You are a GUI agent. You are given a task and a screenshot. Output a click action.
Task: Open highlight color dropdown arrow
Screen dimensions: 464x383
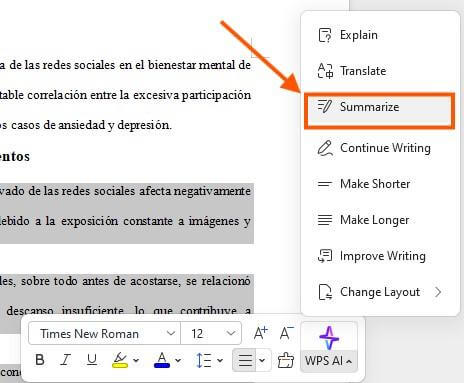pos(136,360)
